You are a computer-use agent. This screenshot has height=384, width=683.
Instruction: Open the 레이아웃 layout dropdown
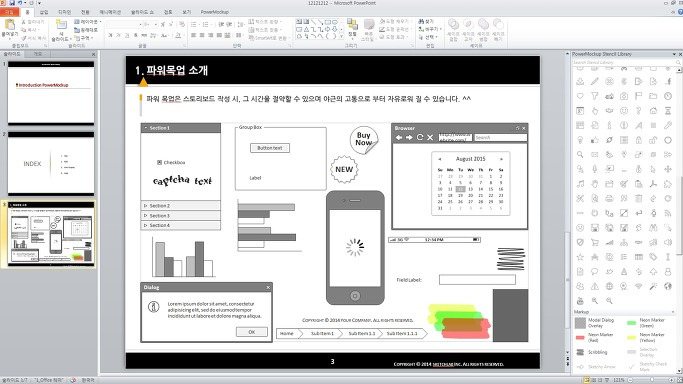point(88,21)
